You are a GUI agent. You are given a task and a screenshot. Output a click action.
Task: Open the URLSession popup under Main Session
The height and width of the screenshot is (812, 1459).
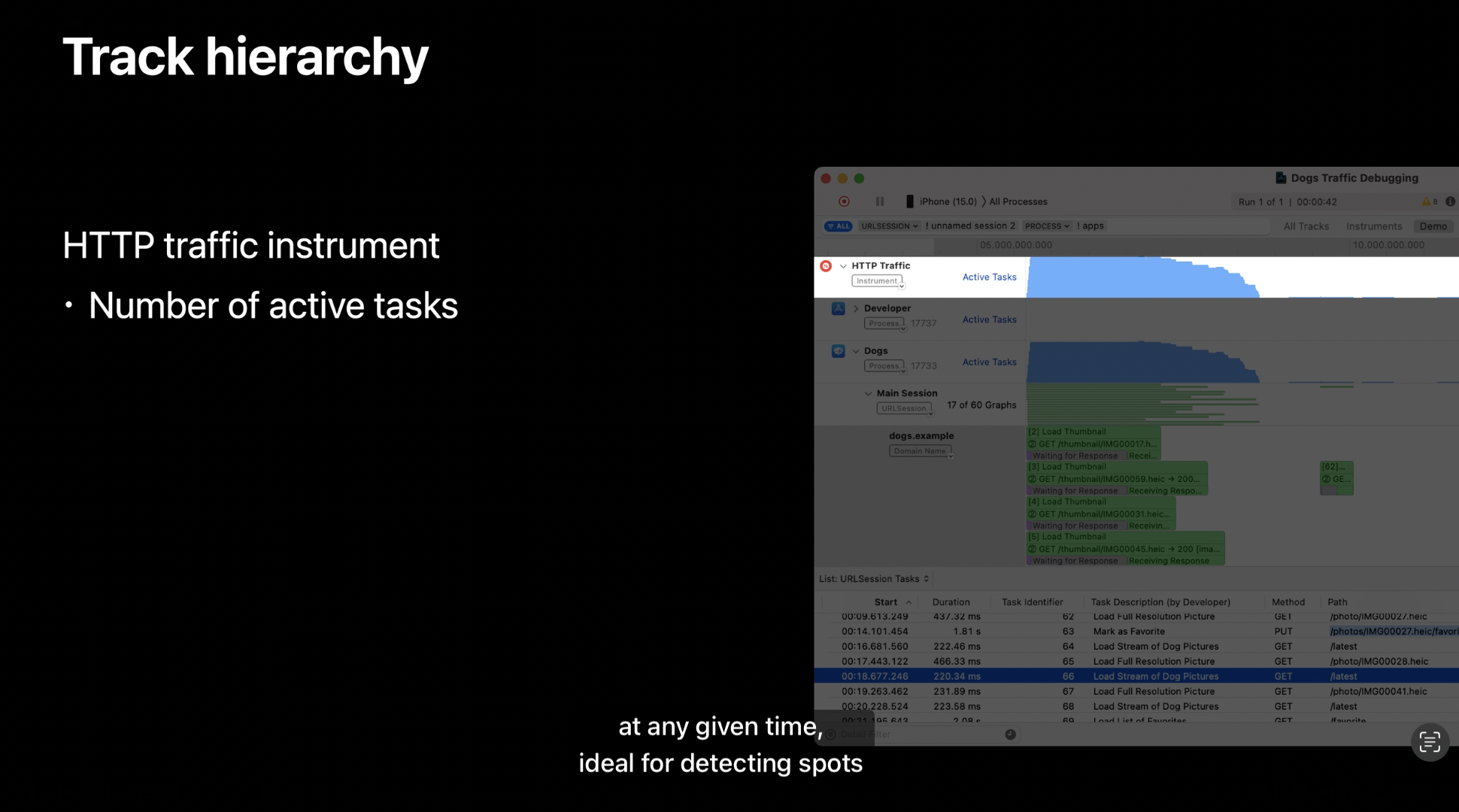[905, 408]
